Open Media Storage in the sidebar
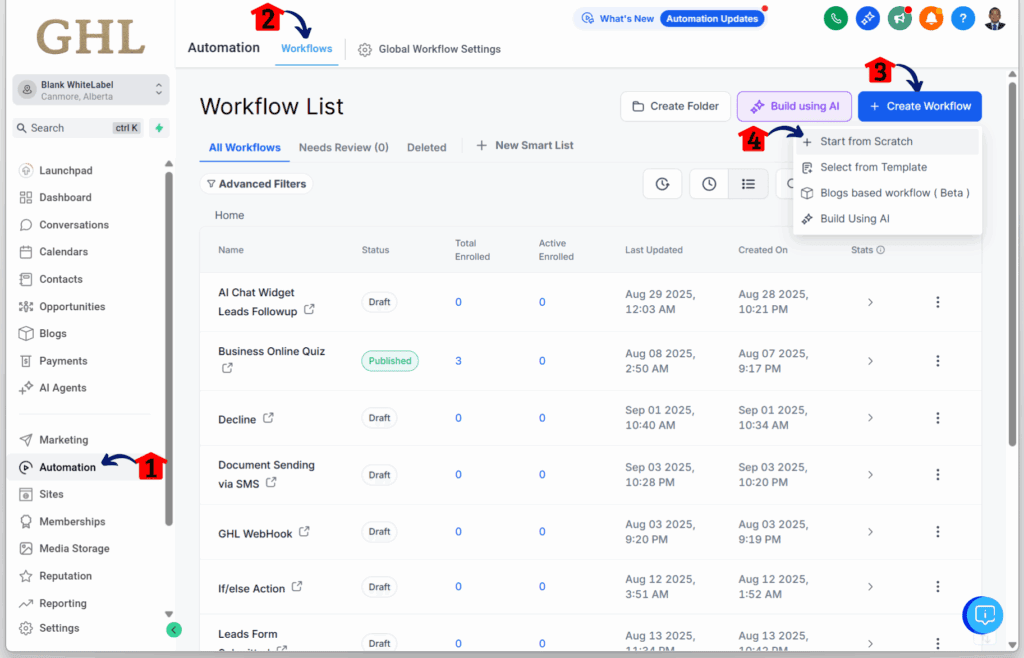1024x658 pixels. 74,549
